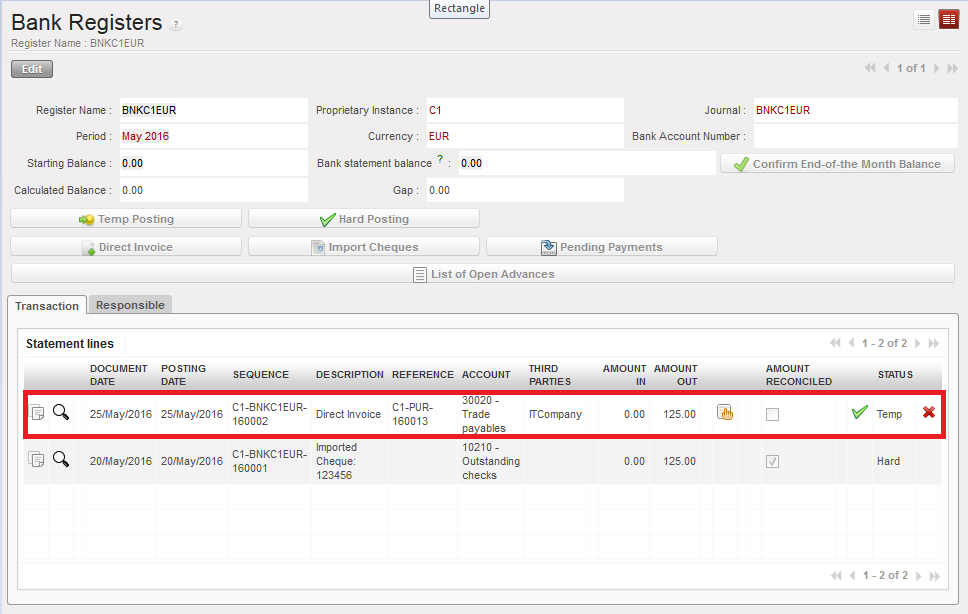Click the Temp Posting button
Viewport: 968px width, 614px height.
(x=126, y=219)
